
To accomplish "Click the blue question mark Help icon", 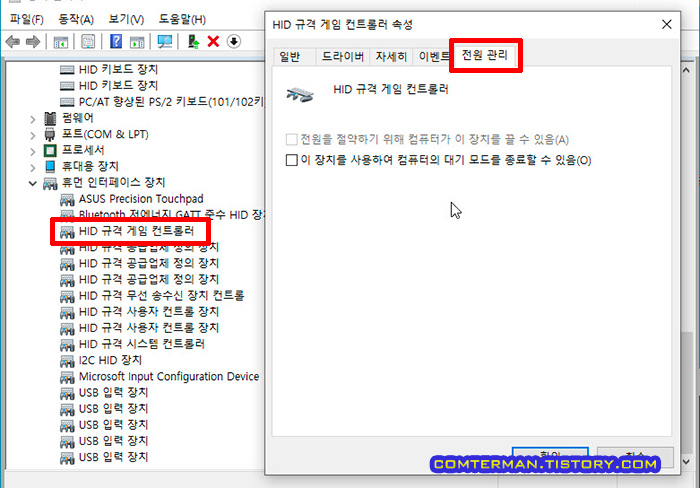I will pos(116,42).
